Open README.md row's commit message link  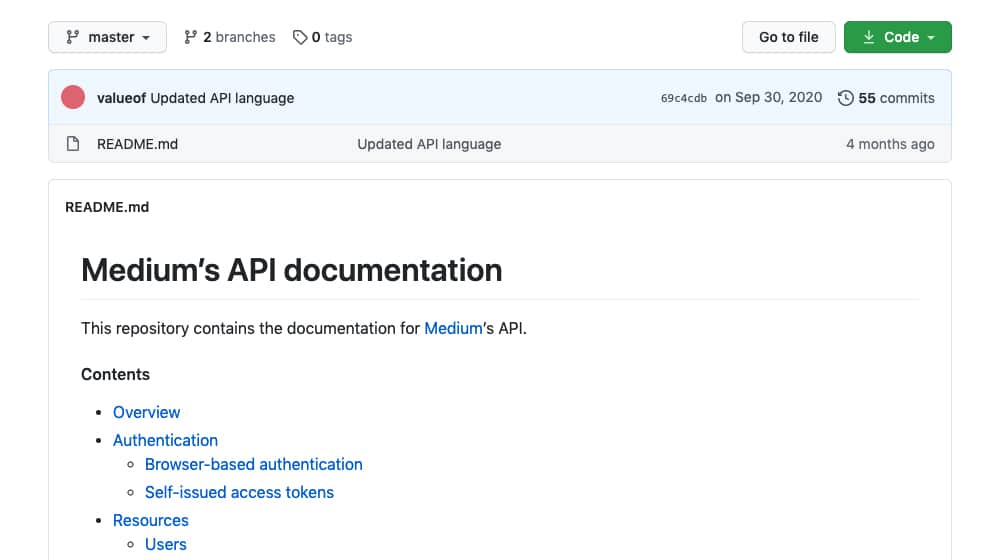coord(429,144)
